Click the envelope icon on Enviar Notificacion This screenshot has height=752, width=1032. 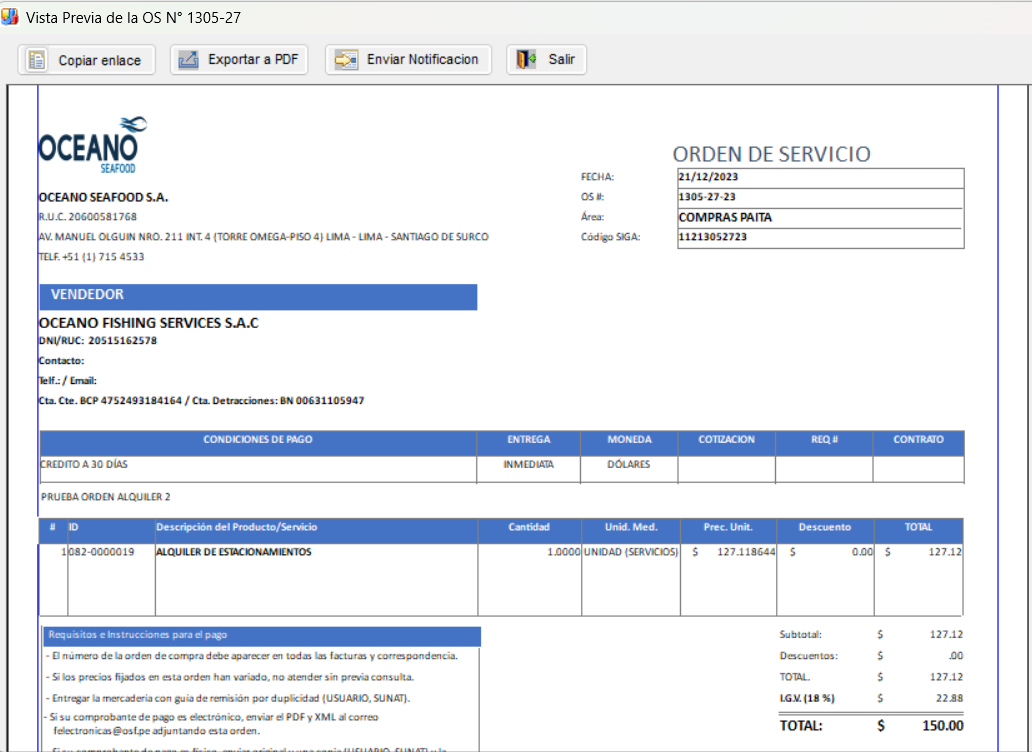click(346, 60)
